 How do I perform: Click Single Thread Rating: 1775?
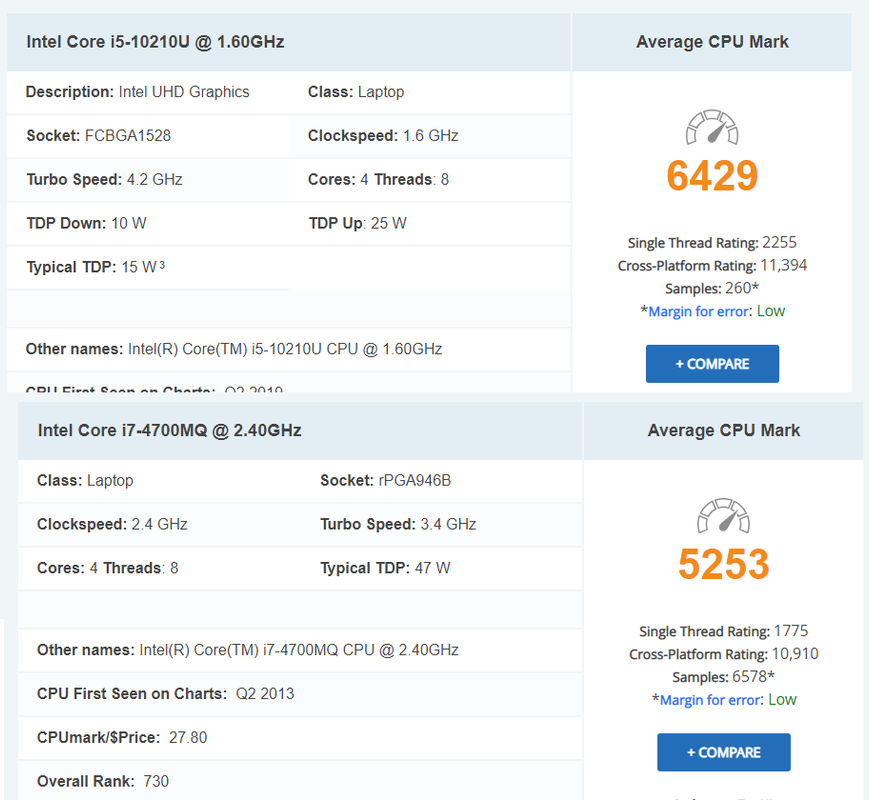(x=723, y=631)
